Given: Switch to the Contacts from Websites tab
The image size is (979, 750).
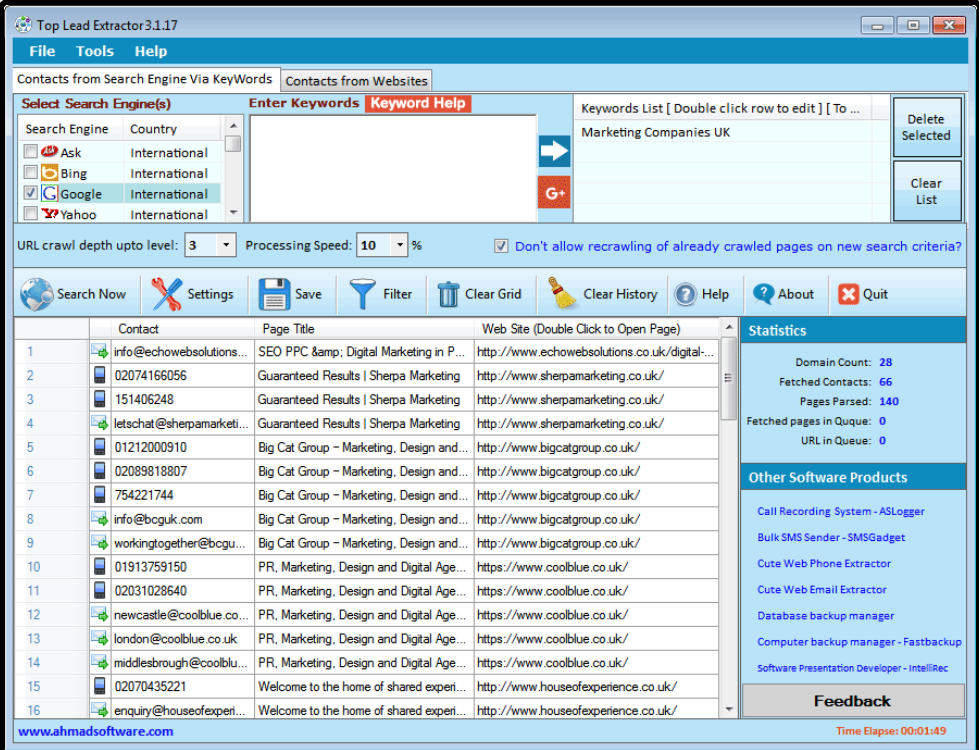Looking at the screenshot, I should (x=356, y=80).
